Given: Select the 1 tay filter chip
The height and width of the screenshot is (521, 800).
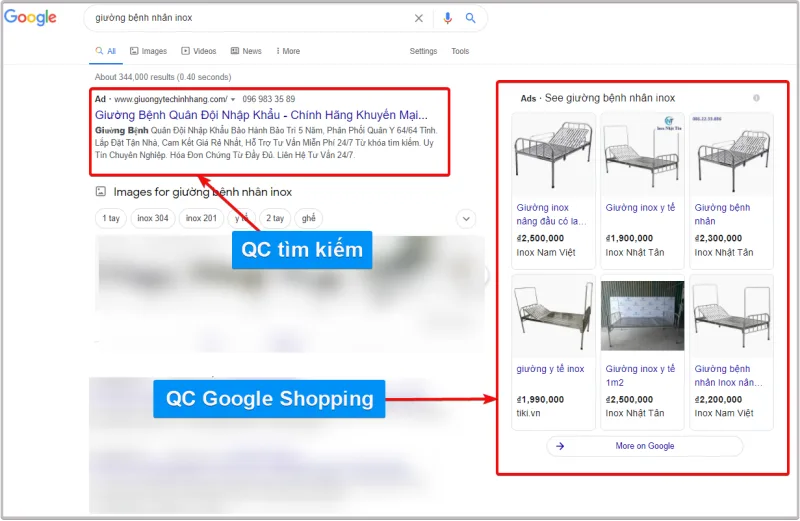Looking at the screenshot, I should click(111, 218).
